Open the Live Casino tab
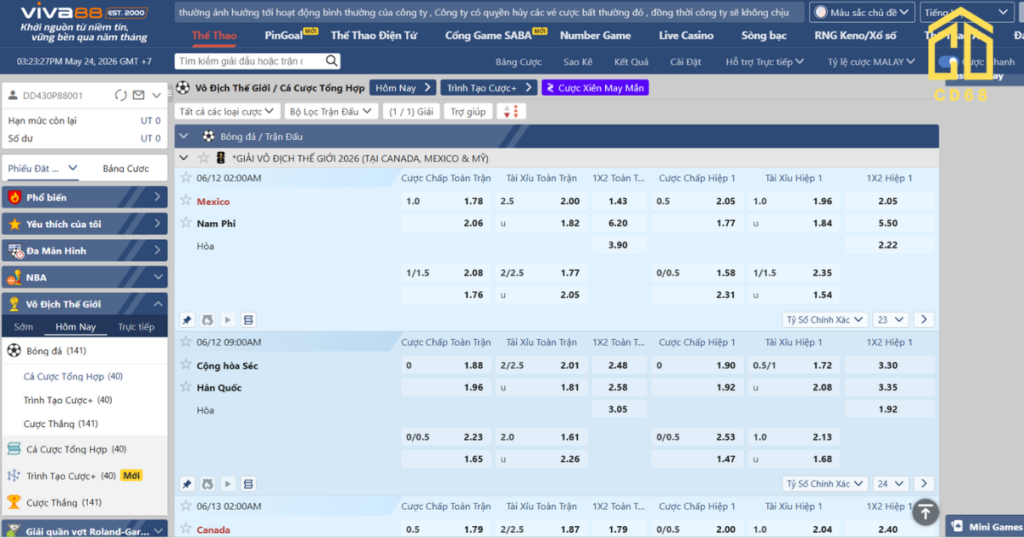This screenshot has width=1024, height=538. pyautogui.click(x=686, y=35)
